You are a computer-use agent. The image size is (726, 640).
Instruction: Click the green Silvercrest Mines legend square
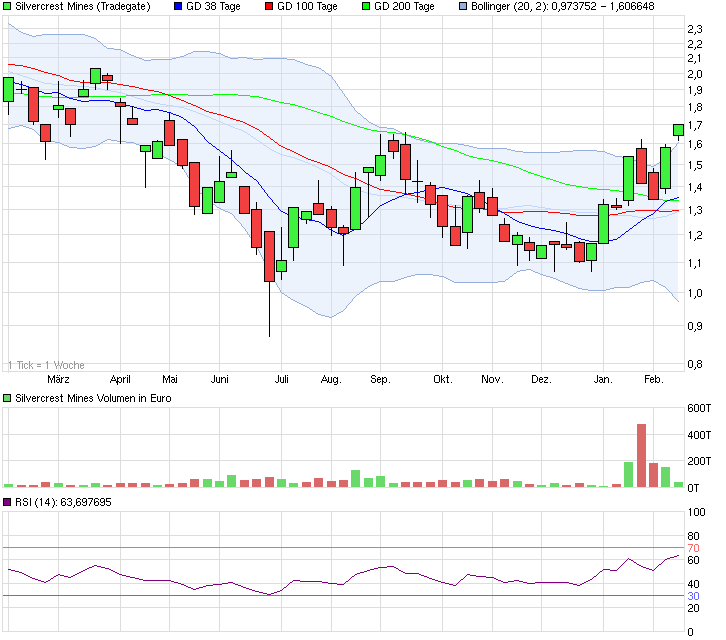click(x=7, y=6)
